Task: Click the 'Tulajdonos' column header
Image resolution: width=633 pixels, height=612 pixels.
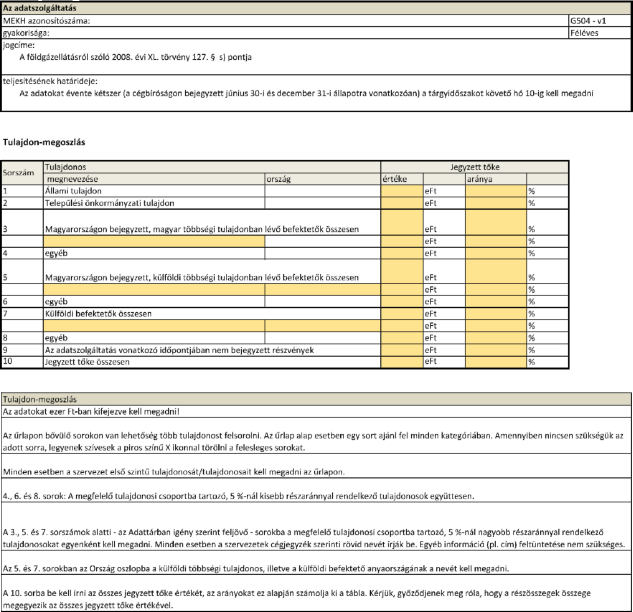Action: point(212,167)
